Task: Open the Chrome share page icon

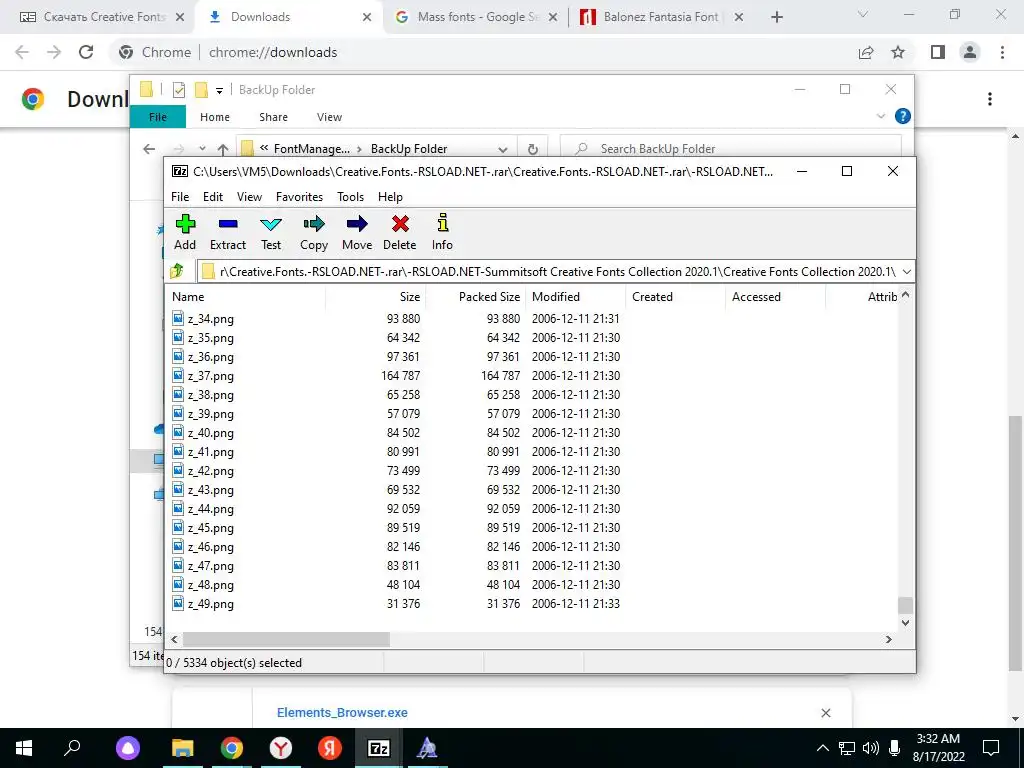Action: pyautogui.click(x=866, y=52)
